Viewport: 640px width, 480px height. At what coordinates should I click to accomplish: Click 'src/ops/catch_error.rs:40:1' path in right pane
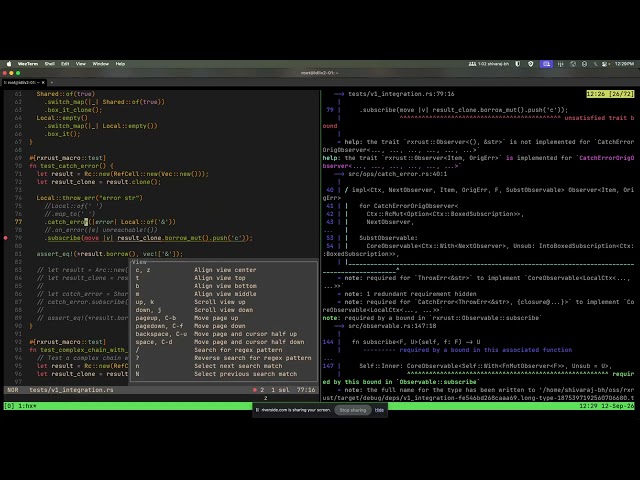(397, 174)
